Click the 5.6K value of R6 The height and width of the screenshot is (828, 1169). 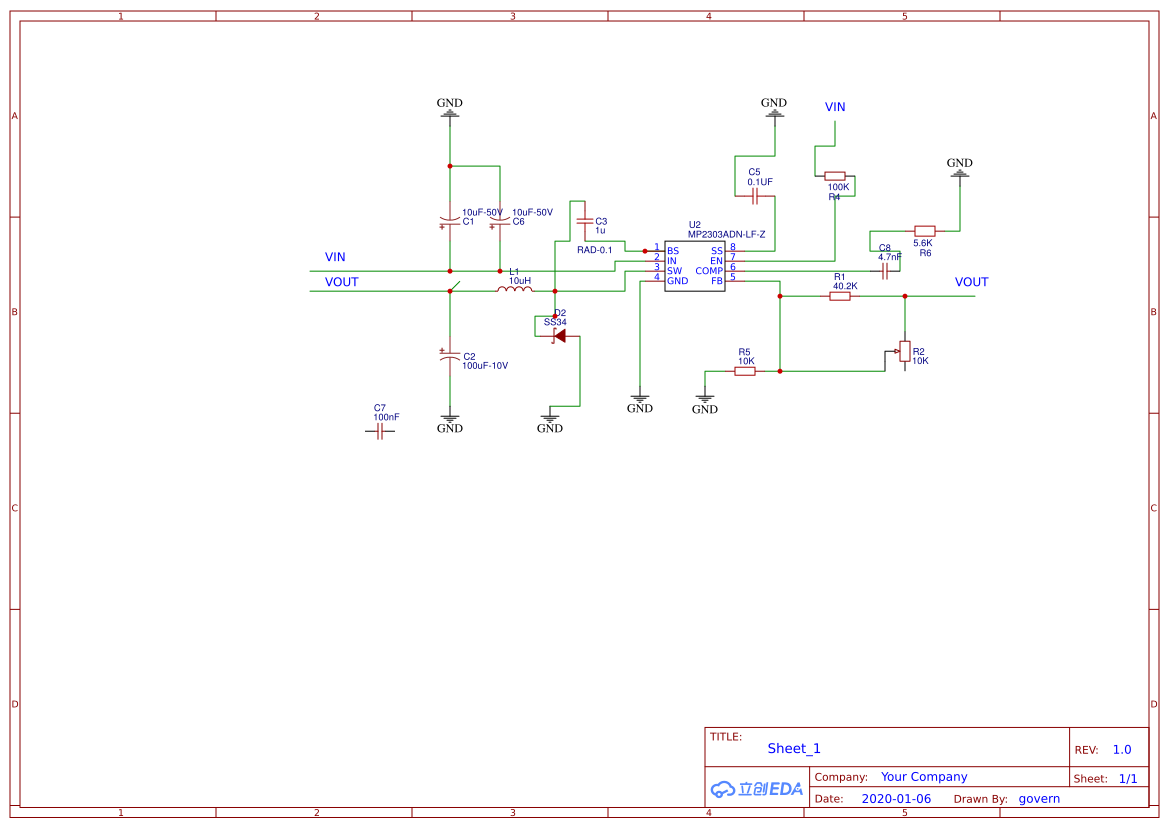[x=923, y=243]
